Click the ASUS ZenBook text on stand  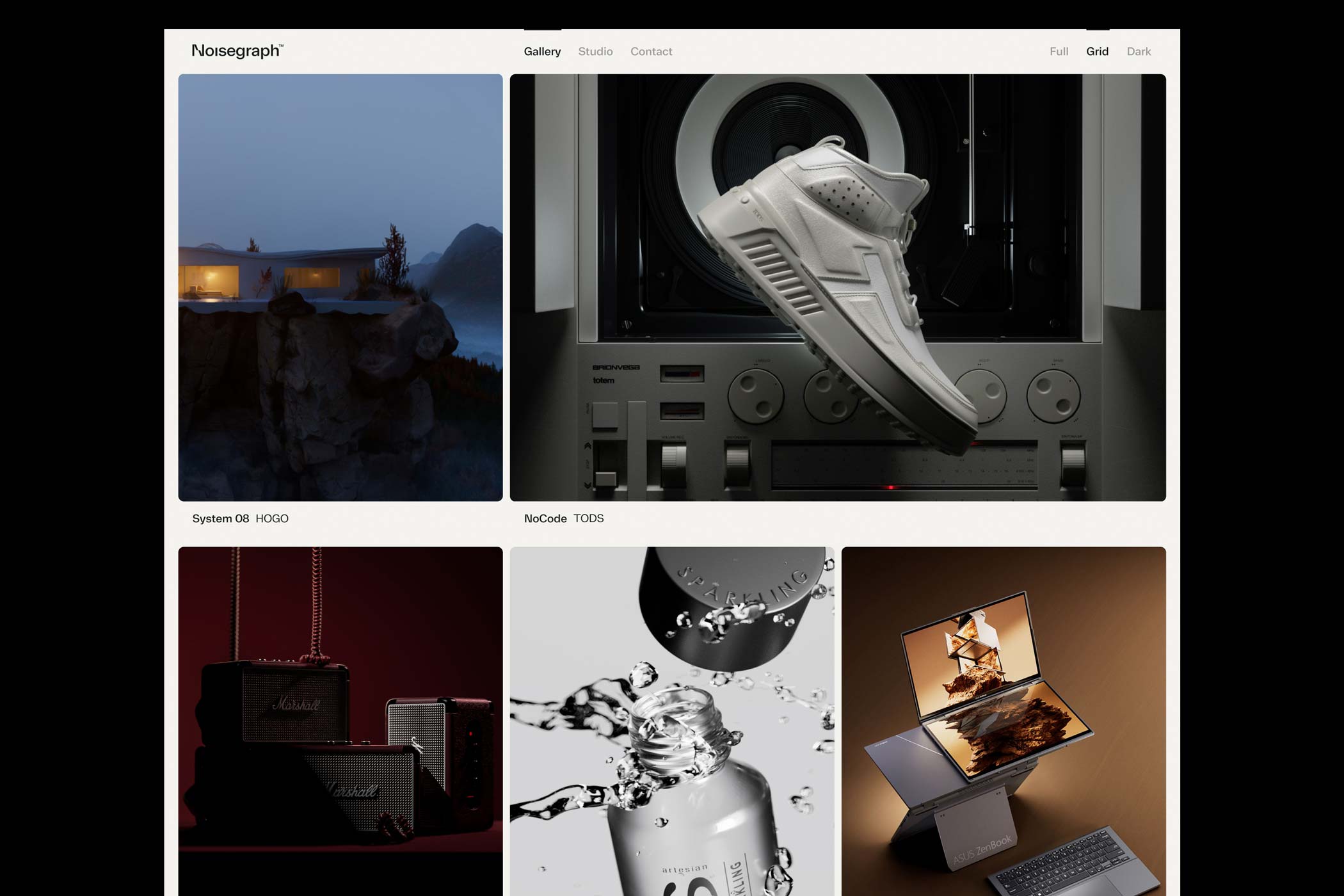[982, 849]
